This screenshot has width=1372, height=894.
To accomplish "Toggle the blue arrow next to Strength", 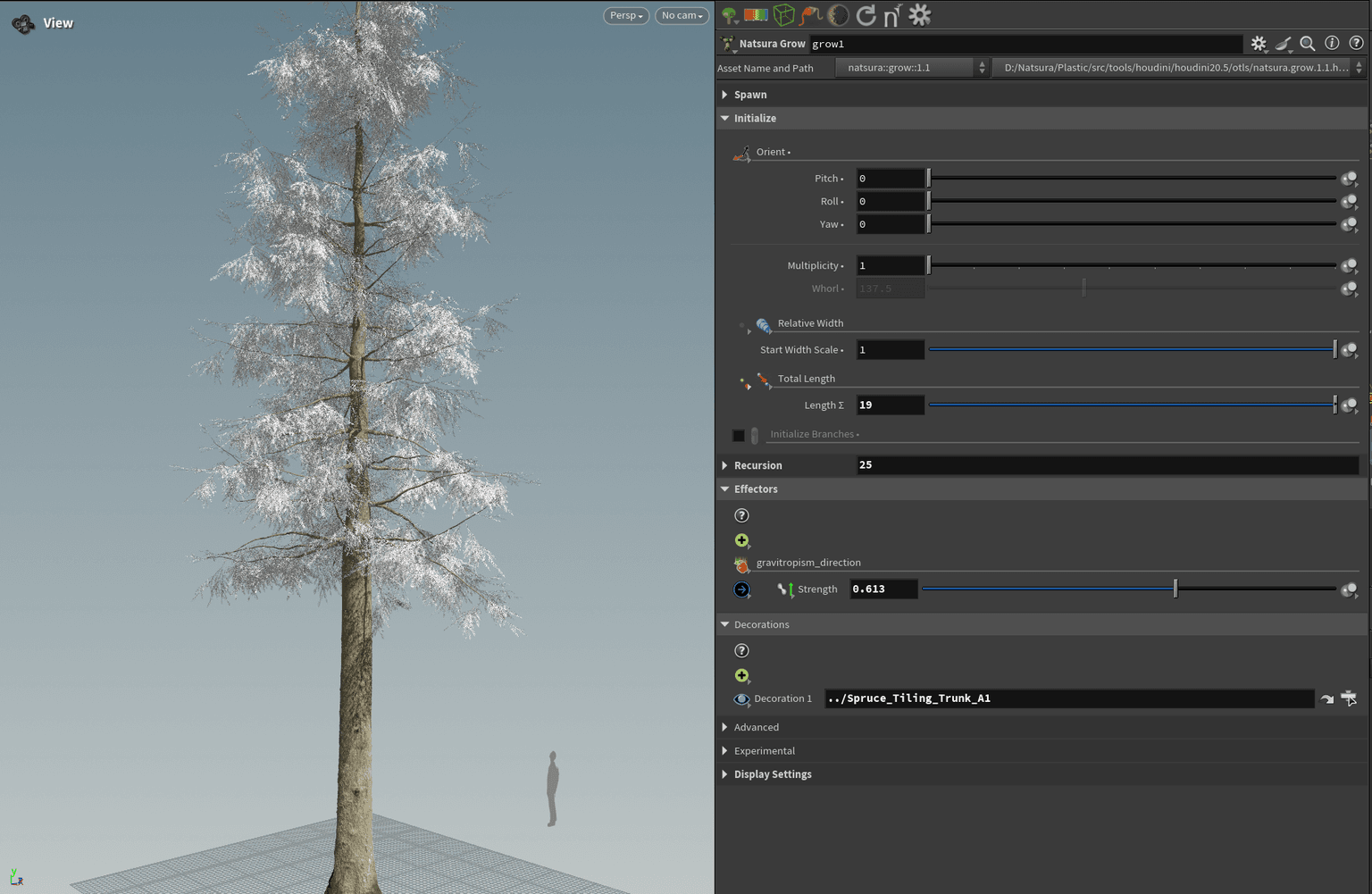I will coord(742,589).
